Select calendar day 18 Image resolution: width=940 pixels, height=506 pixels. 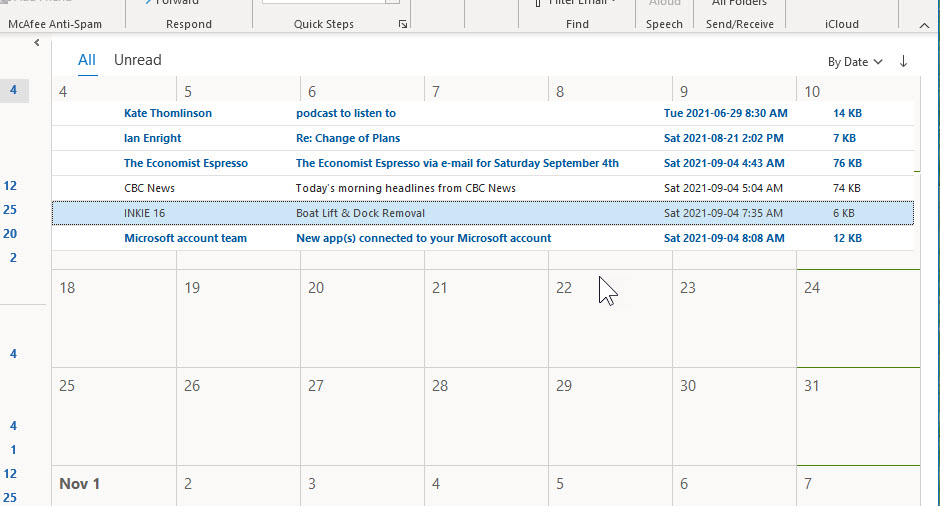pos(114,320)
